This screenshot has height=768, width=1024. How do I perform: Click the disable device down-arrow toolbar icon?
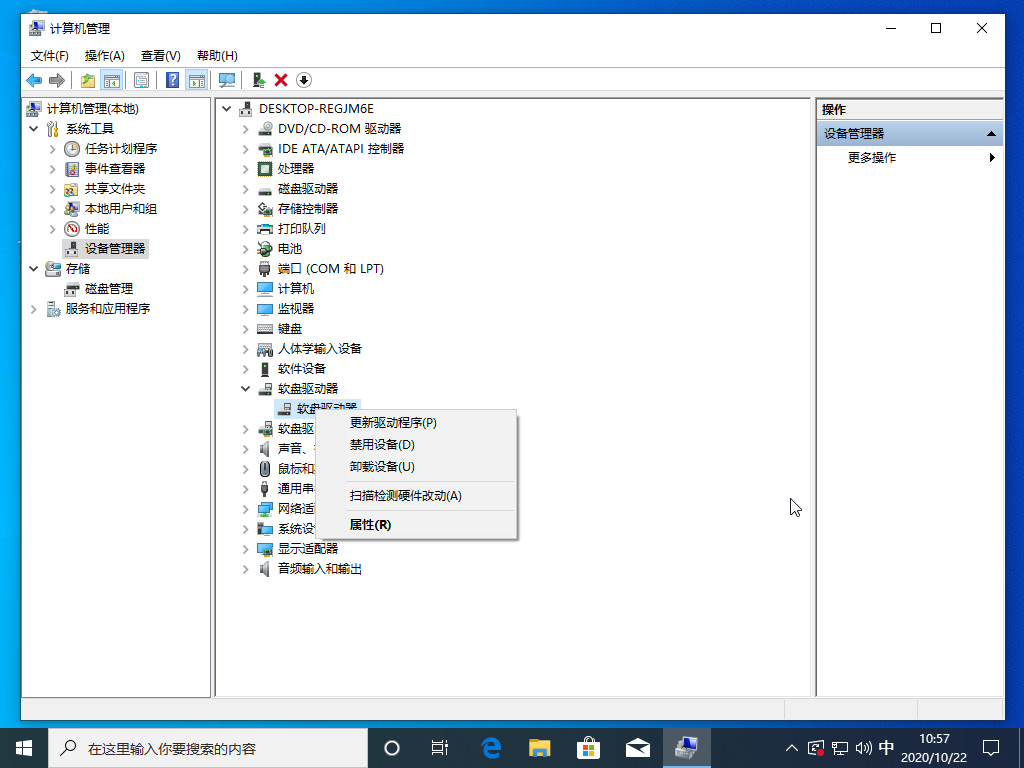[x=304, y=80]
